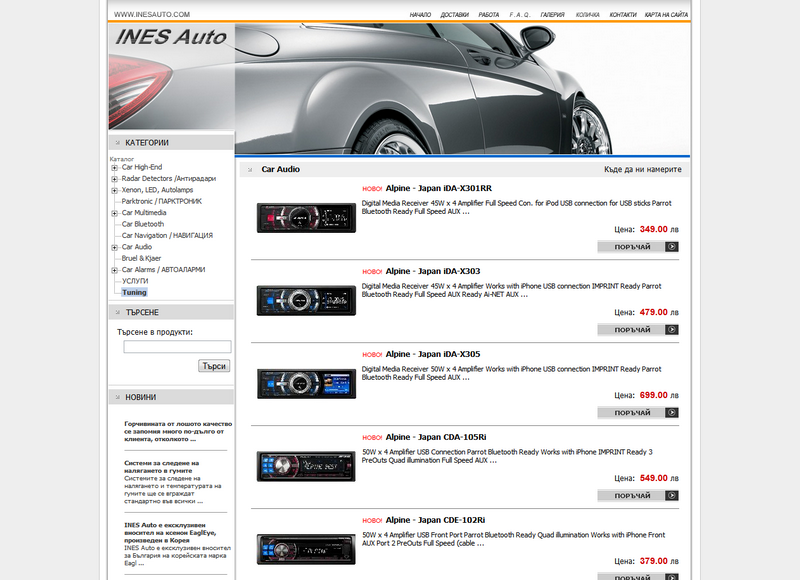800x580 pixels.
Task: Open the УСЛУГИ category
Action: pyautogui.click(x=135, y=281)
